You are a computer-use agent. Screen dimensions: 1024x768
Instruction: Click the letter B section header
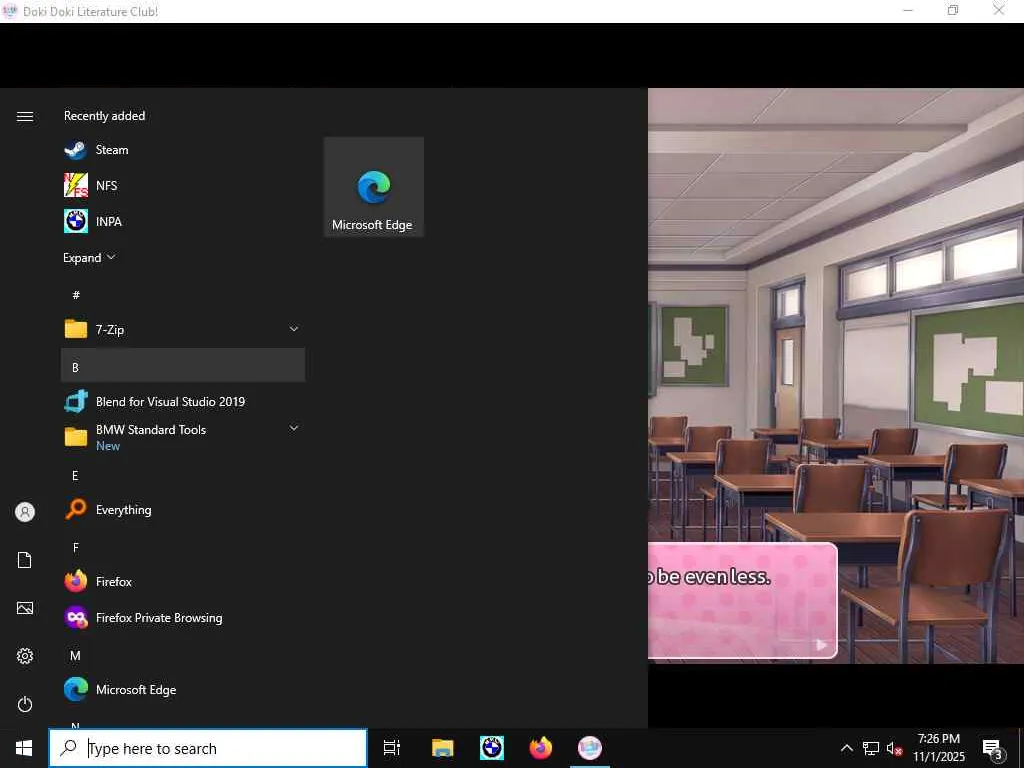coord(183,365)
